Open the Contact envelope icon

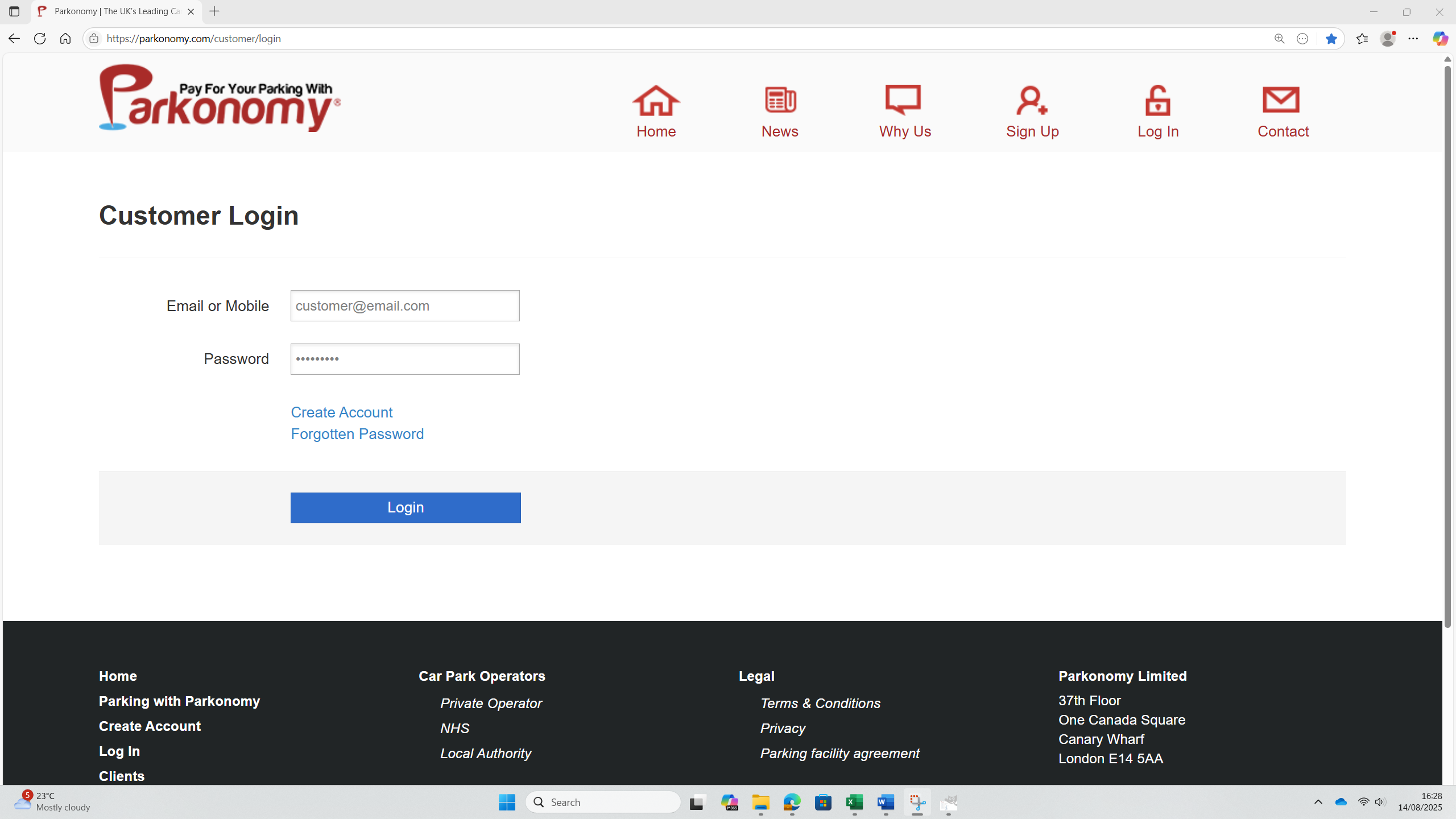(x=1281, y=100)
